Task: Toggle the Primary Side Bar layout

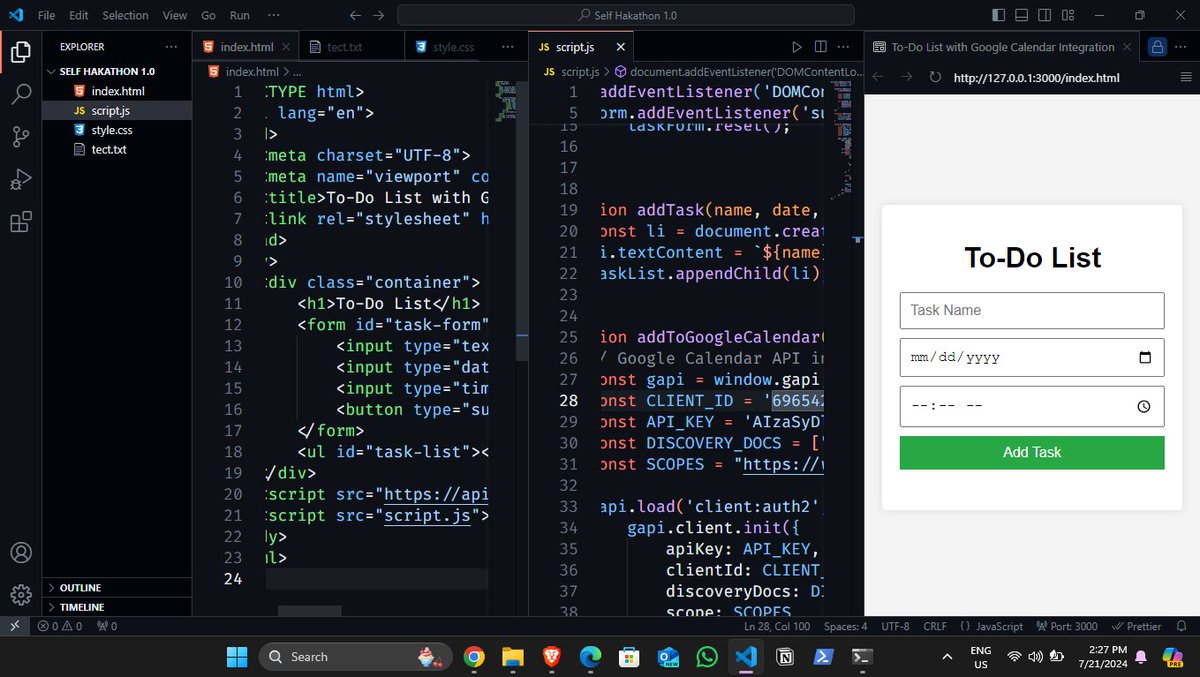Action: (999, 15)
